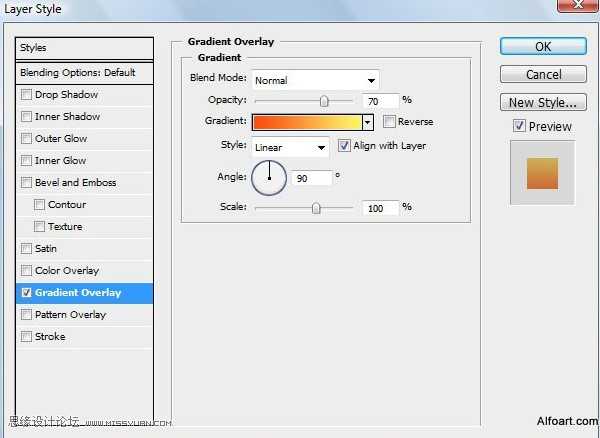Uncheck Align with Layer option

click(344, 146)
